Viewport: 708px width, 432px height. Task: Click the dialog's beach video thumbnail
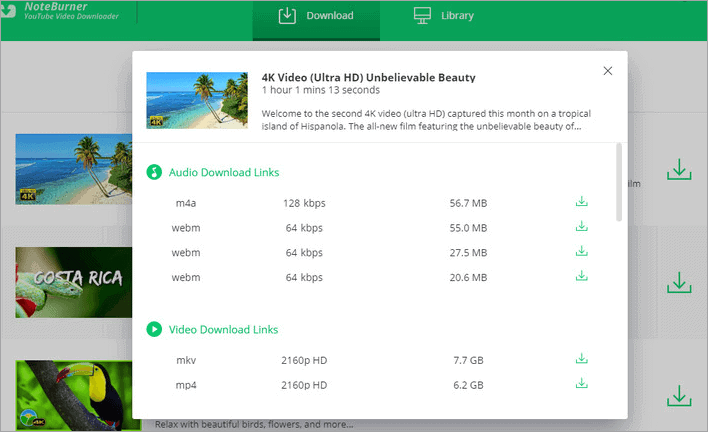[x=197, y=100]
